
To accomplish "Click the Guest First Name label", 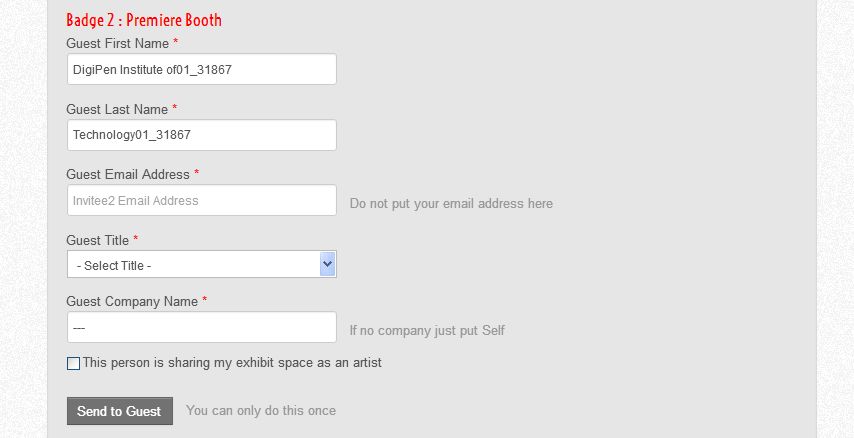I will coord(117,44).
